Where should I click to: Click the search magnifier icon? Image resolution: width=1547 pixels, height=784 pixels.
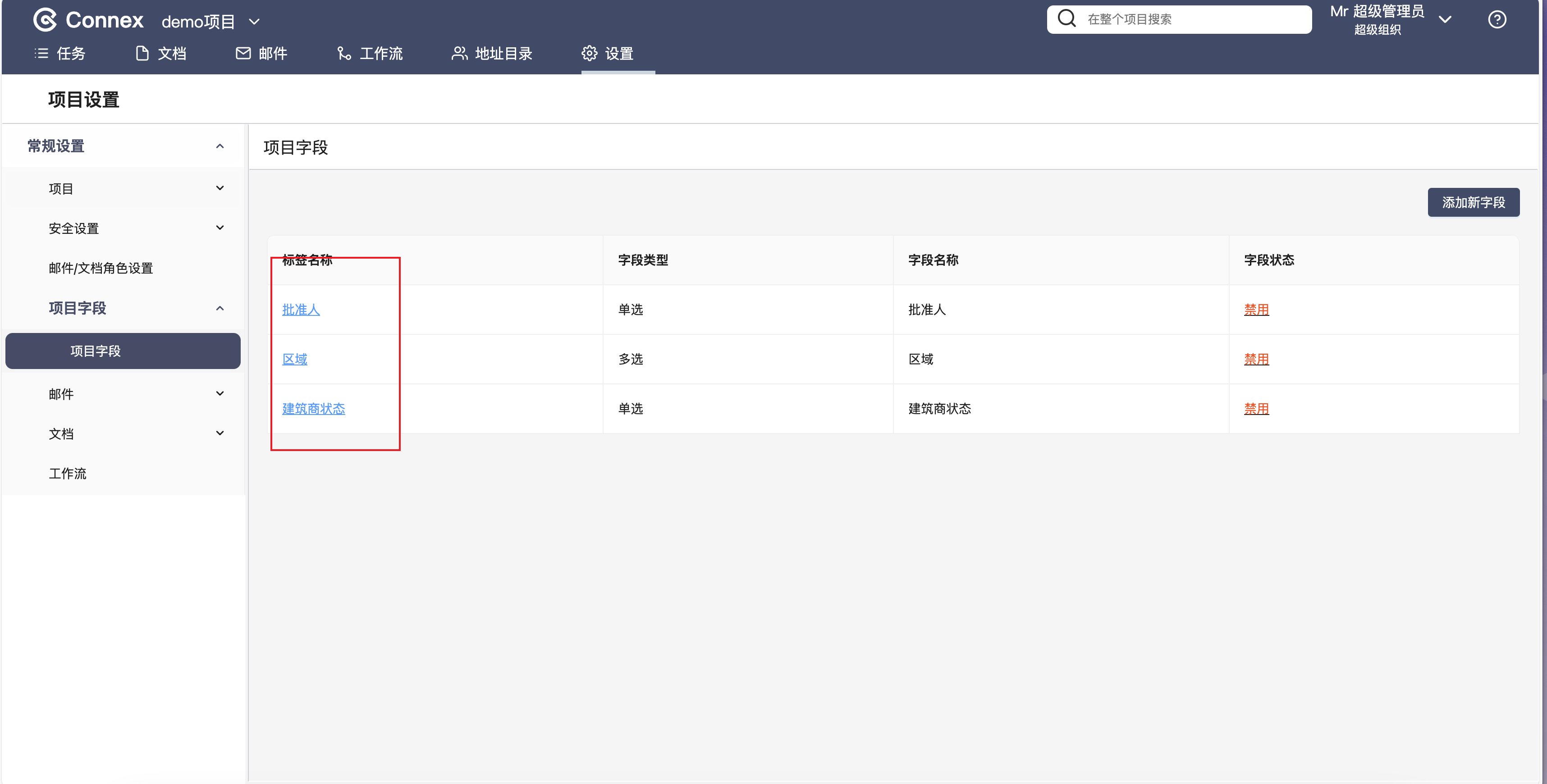click(x=1066, y=18)
